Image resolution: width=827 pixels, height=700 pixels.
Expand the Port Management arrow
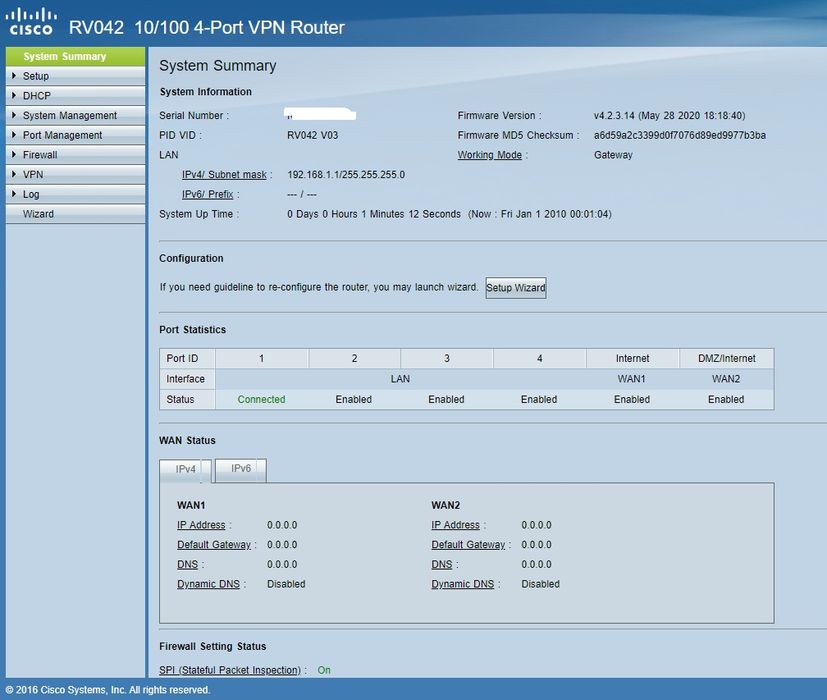[x=14, y=135]
